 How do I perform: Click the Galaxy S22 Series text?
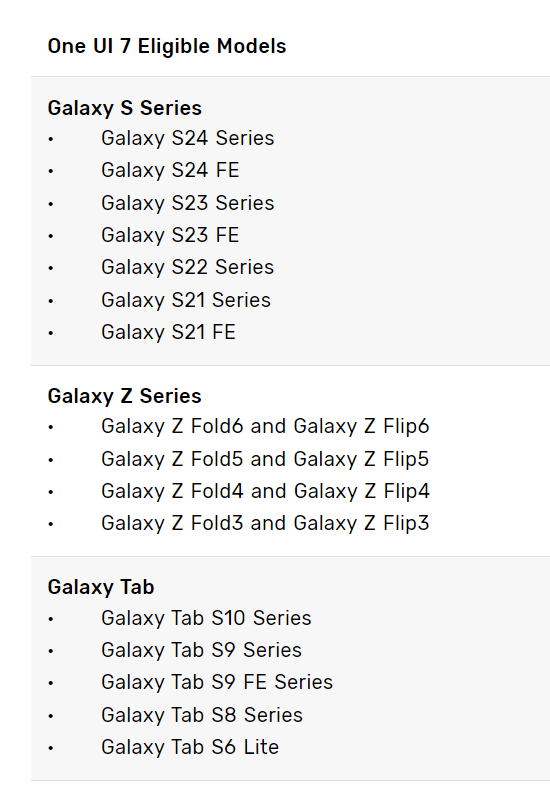pyautogui.click(x=188, y=267)
